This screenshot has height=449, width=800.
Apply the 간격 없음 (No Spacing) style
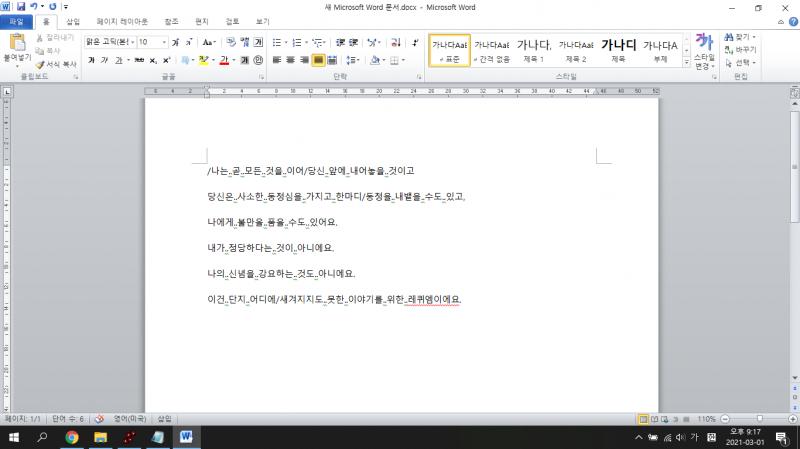492,51
